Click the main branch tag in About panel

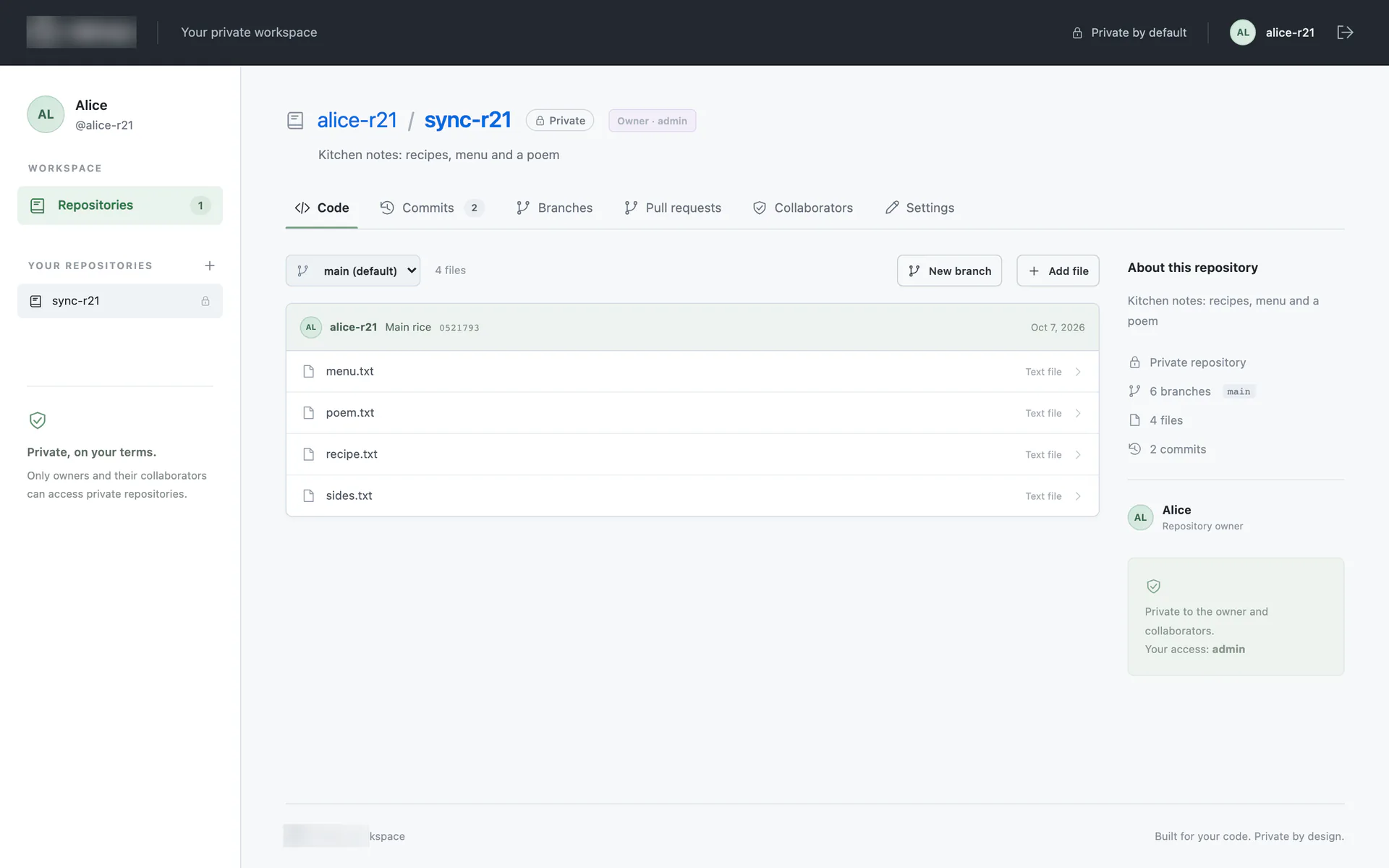(x=1239, y=391)
